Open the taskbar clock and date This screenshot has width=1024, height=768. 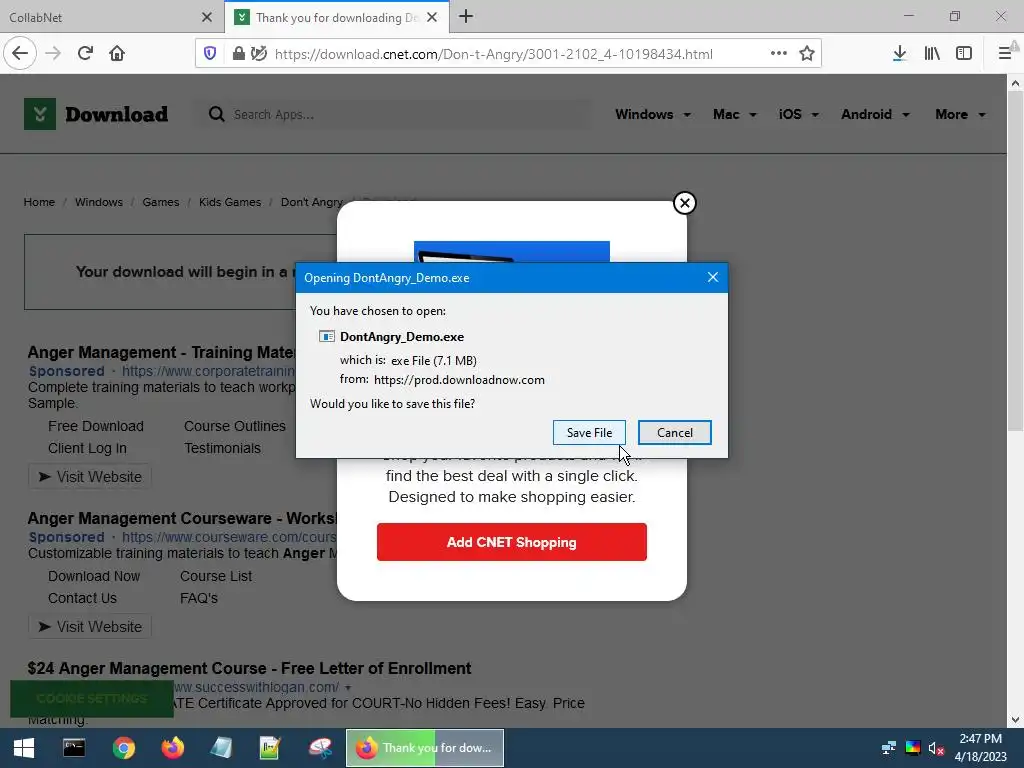coord(980,748)
